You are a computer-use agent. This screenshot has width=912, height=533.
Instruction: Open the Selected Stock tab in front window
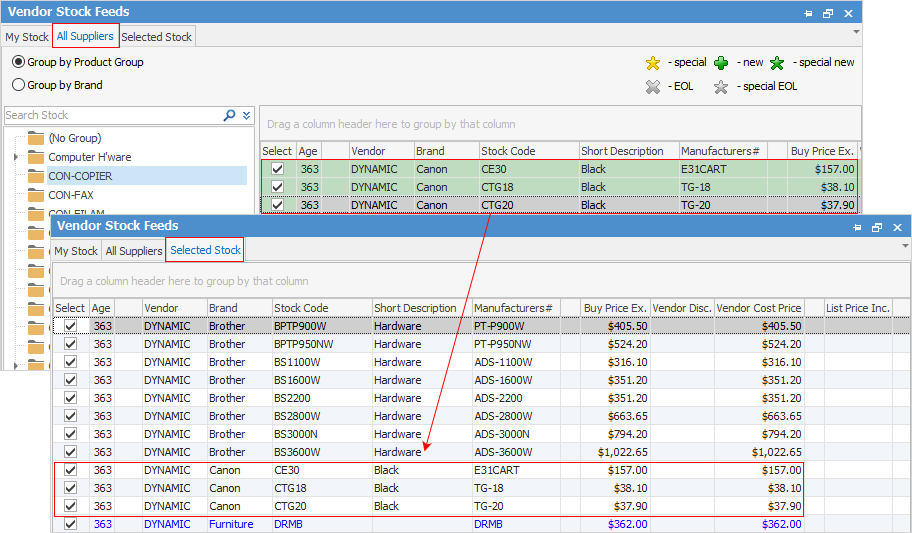[205, 250]
